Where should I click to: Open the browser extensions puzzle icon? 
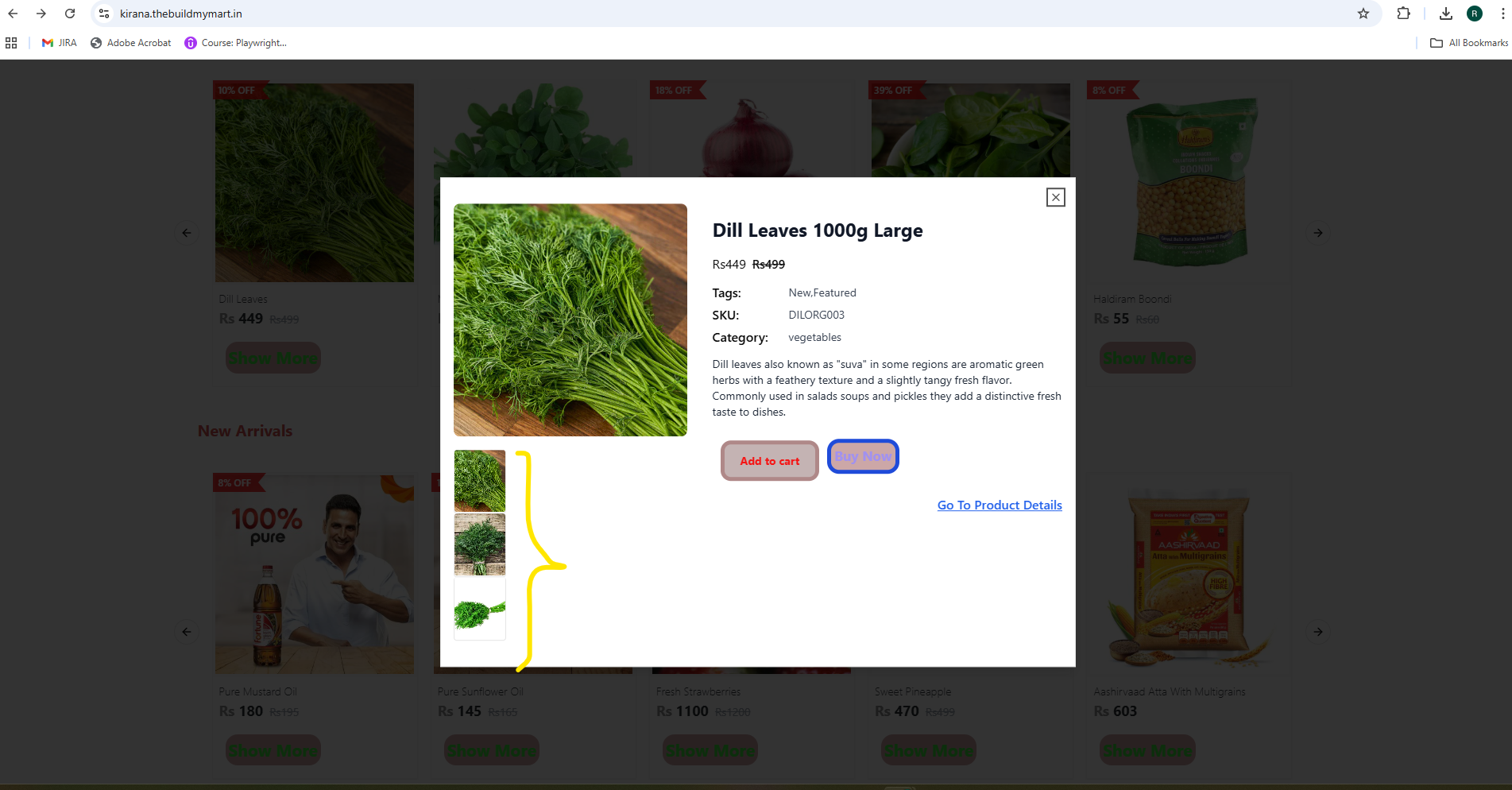pyautogui.click(x=1404, y=14)
